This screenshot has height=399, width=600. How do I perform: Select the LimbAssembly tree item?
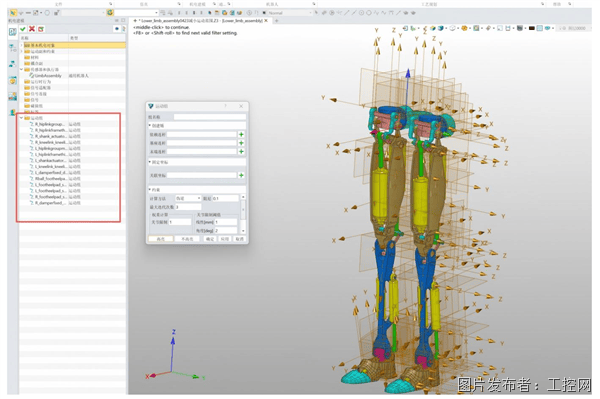[x=48, y=75]
